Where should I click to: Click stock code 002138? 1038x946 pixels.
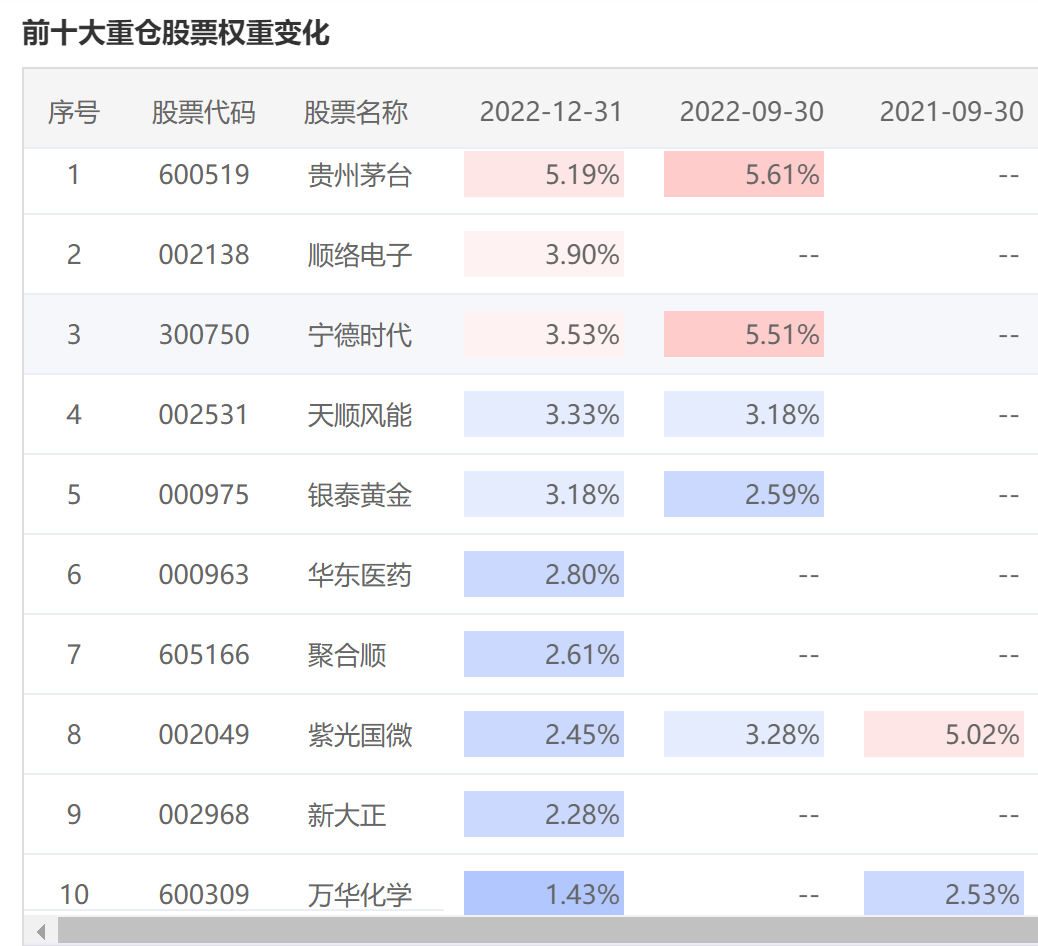click(204, 255)
